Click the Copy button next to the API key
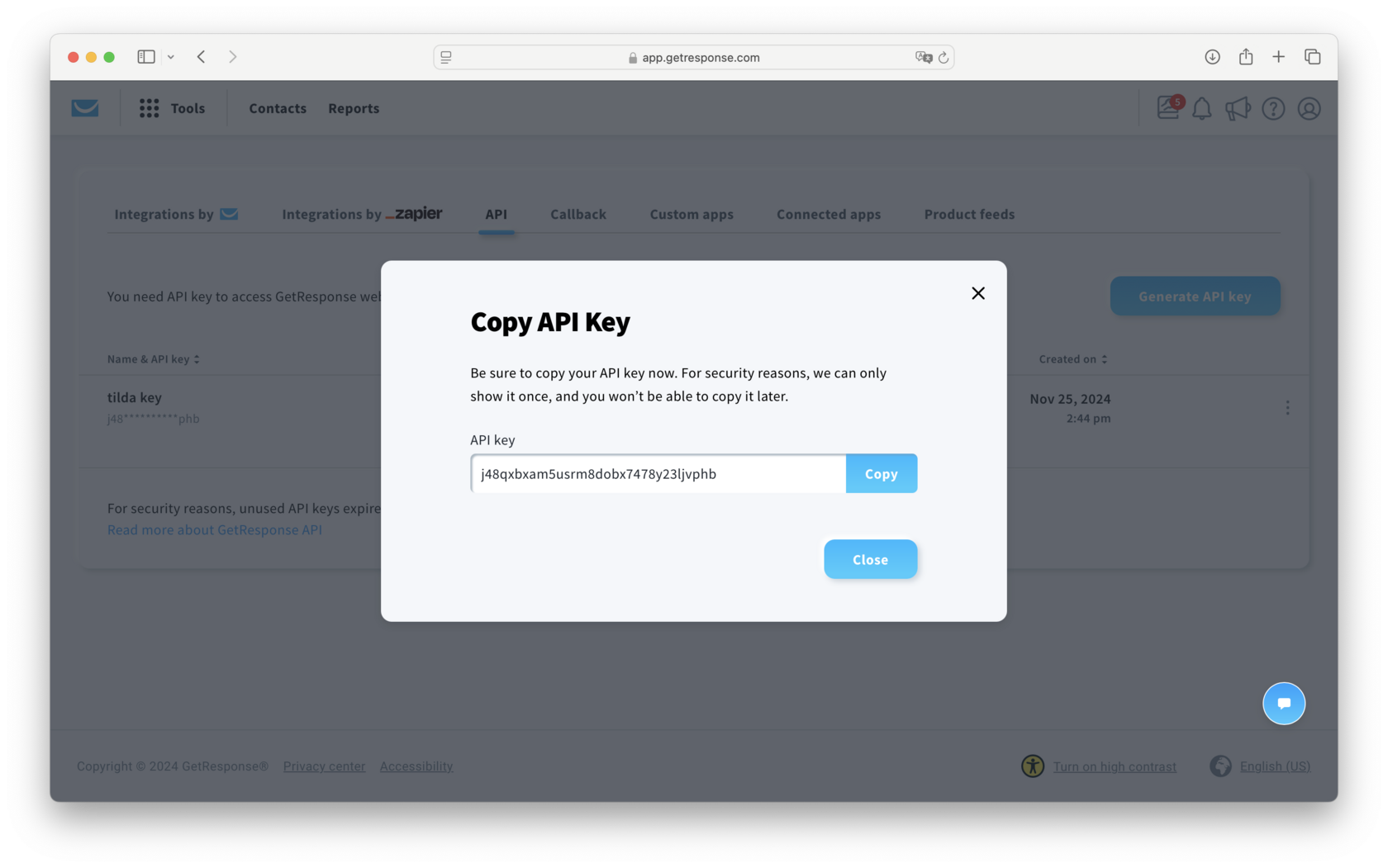1388x868 pixels. point(881,473)
